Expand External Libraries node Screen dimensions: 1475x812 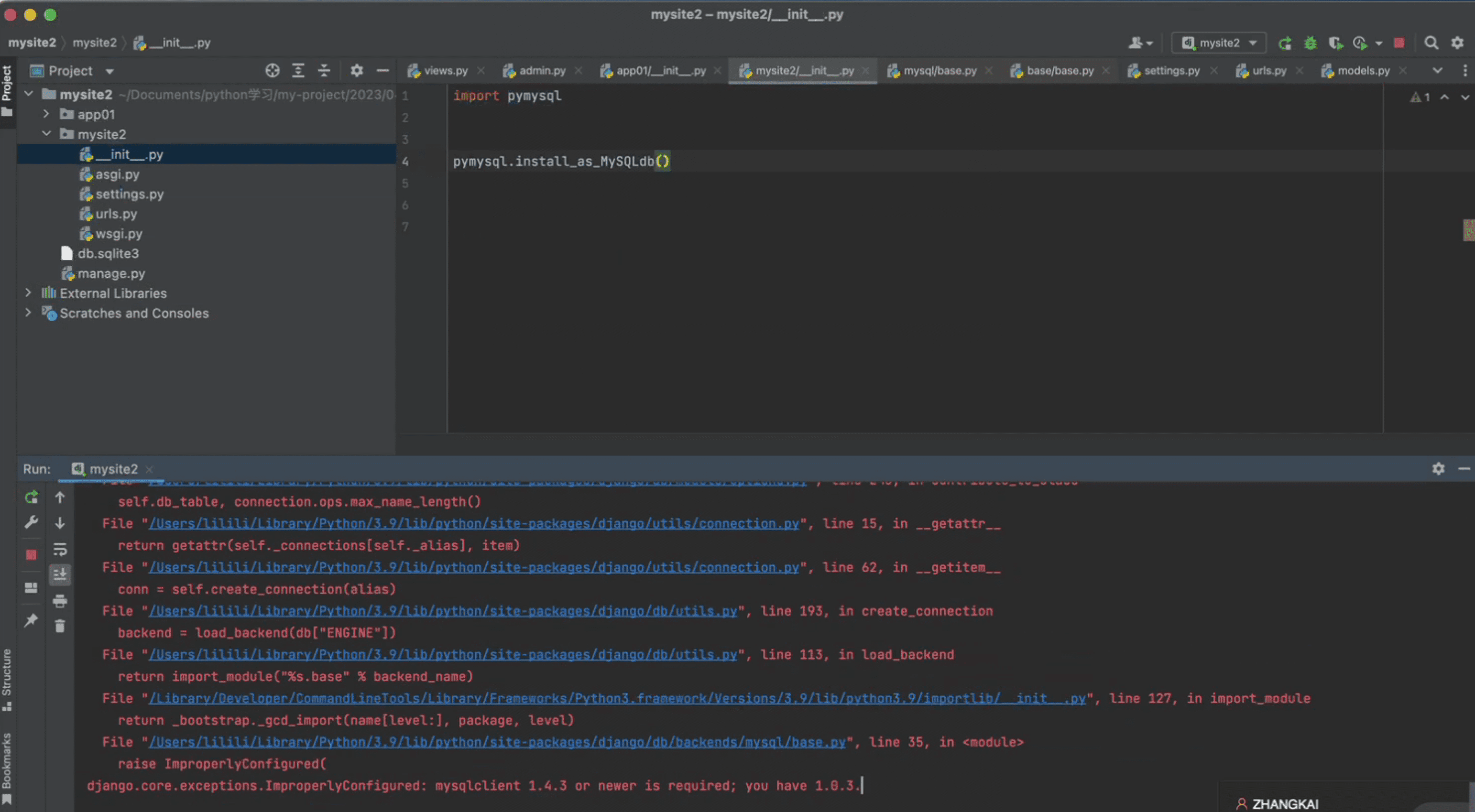28,292
